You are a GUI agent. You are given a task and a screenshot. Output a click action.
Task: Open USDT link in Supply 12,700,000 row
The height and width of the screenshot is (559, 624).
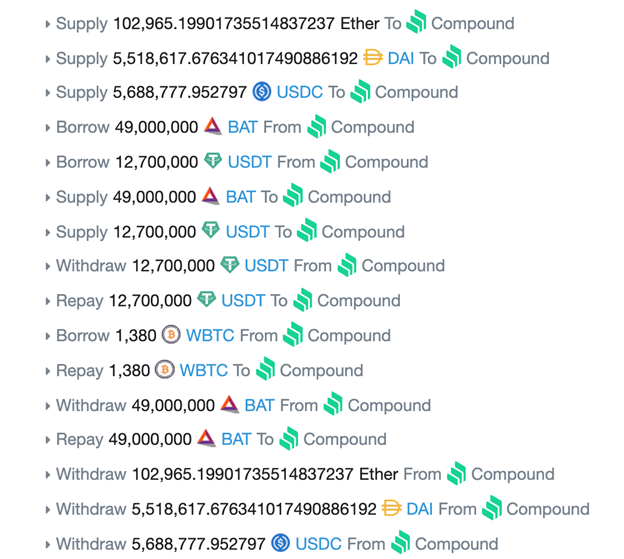click(247, 231)
